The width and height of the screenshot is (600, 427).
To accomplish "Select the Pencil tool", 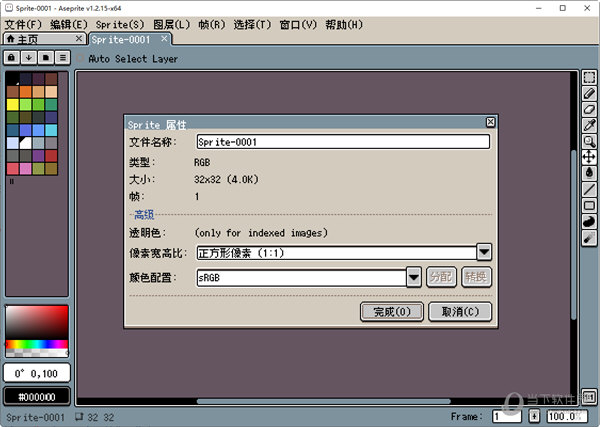I will tap(589, 93).
